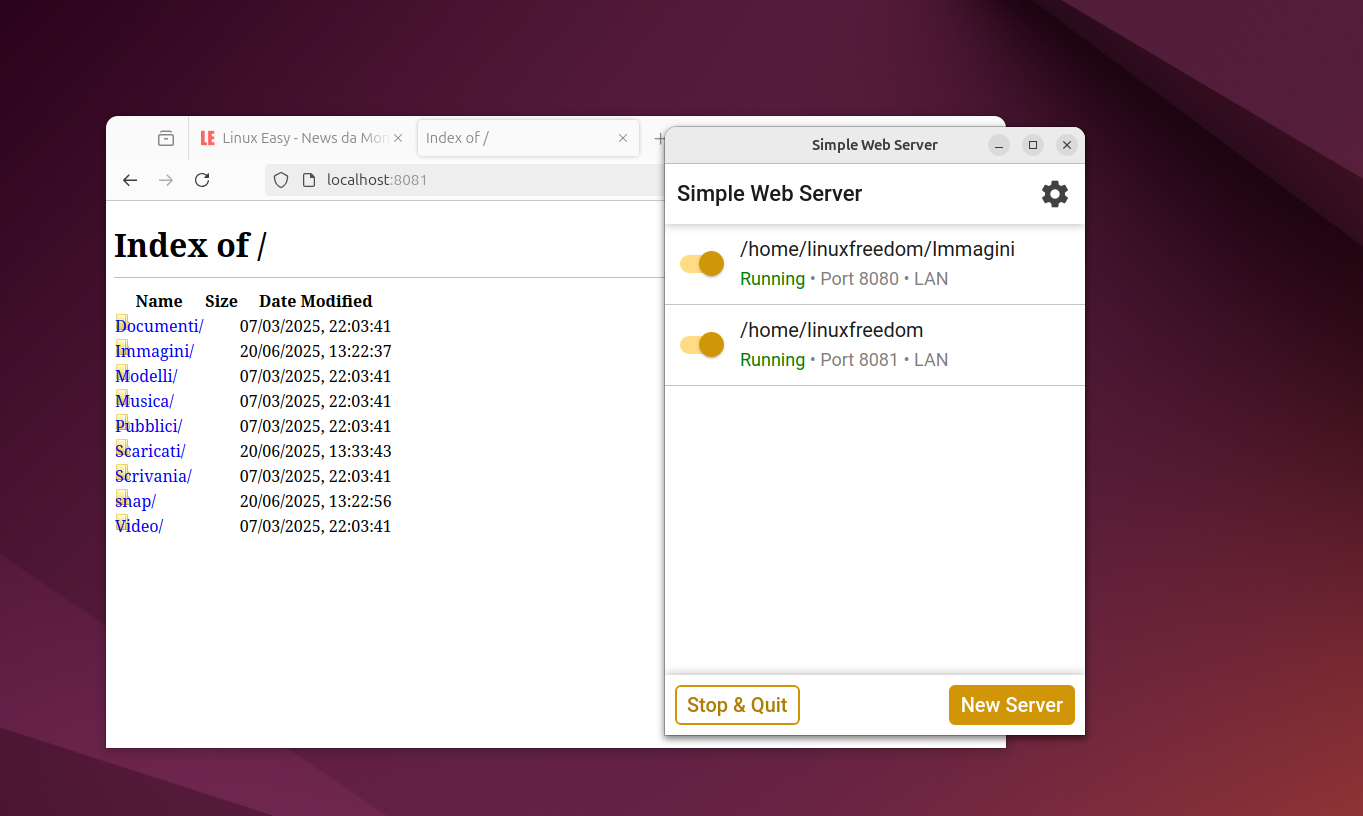Close the Linux Easy tab

[398, 138]
